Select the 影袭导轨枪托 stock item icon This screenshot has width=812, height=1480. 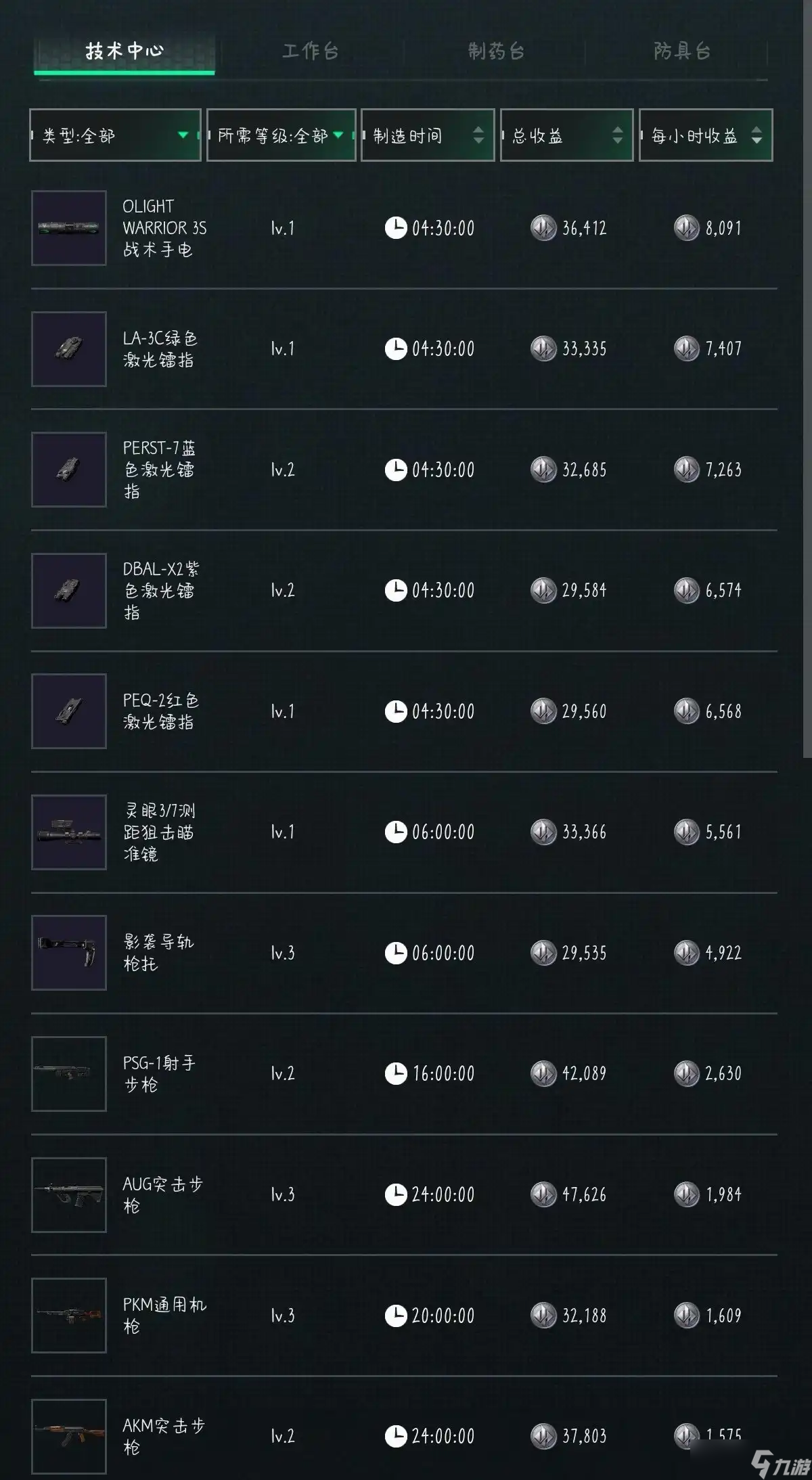coord(69,953)
